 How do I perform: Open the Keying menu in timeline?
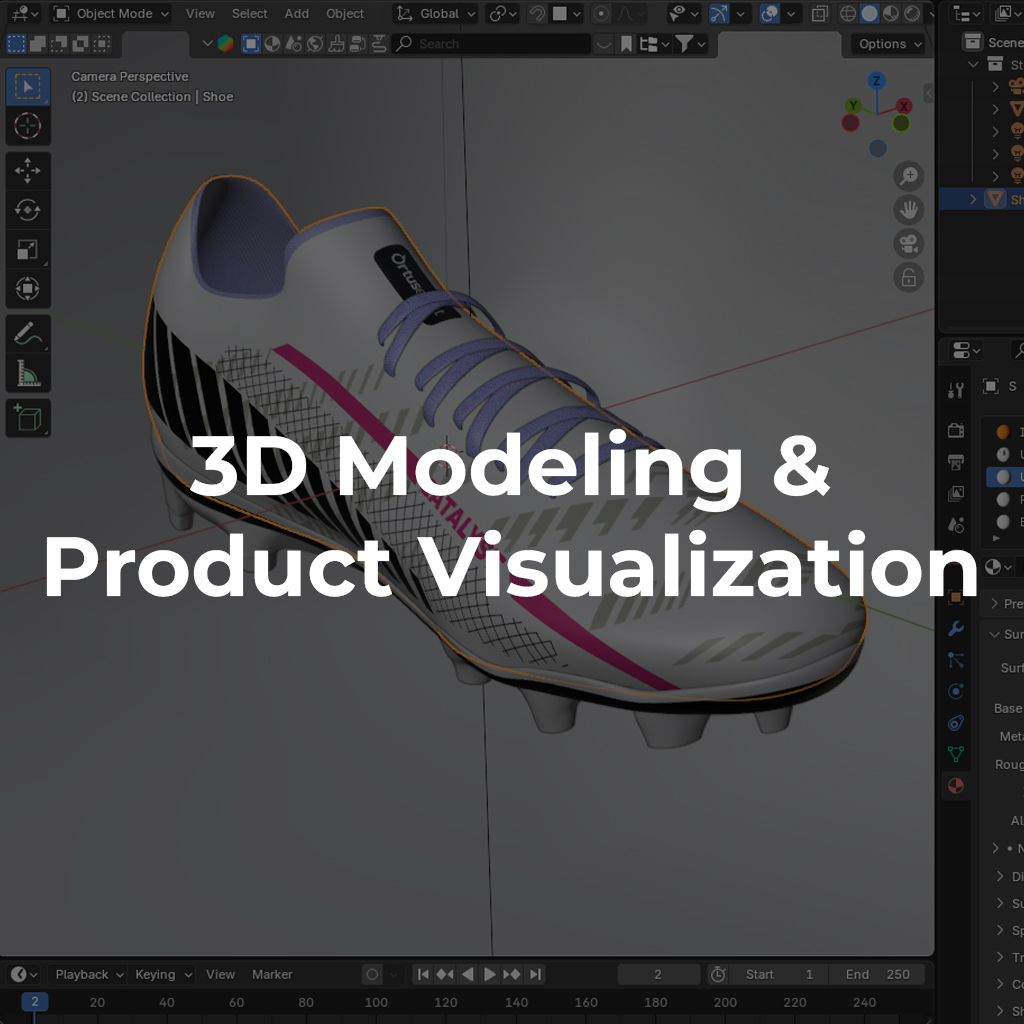pos(163,974)
